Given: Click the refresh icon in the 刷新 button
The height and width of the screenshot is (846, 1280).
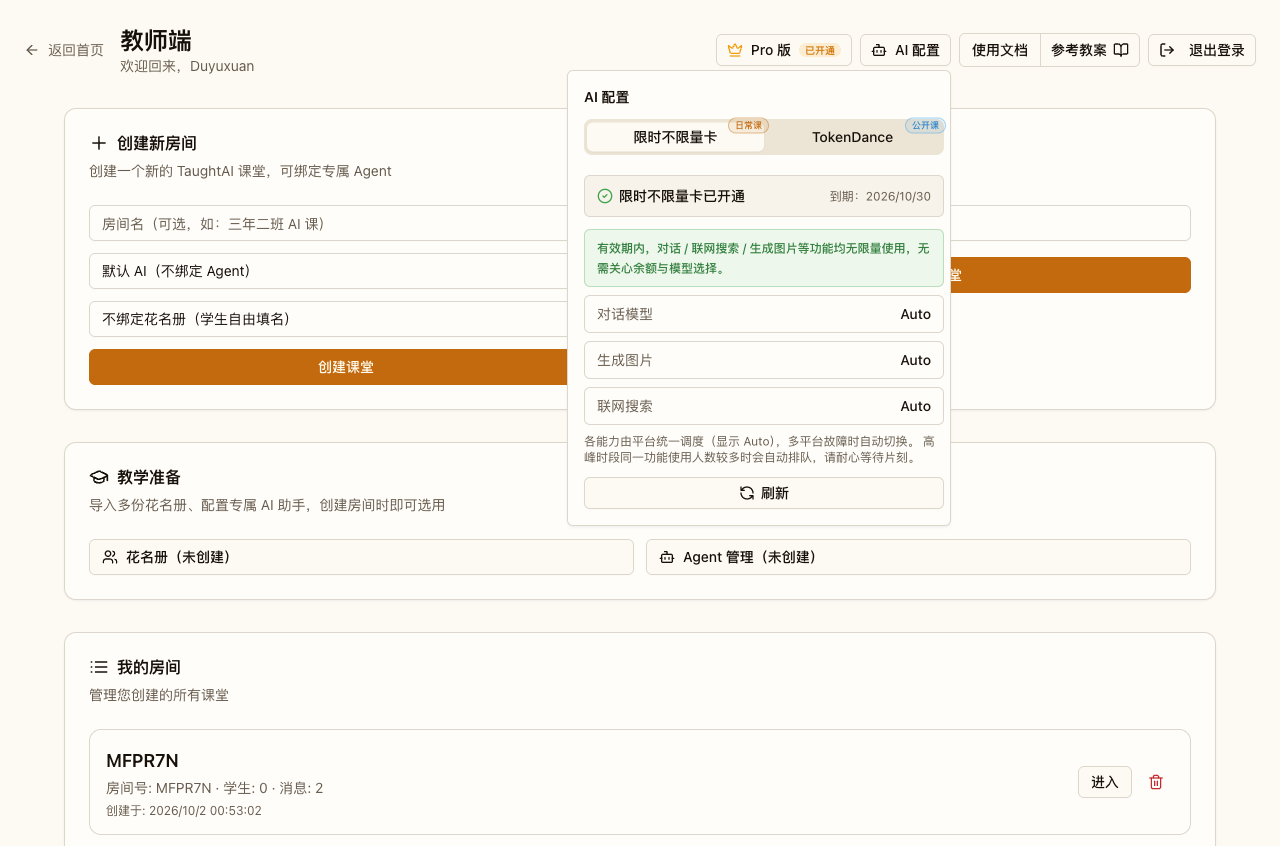Looking at the screenshot, I should click(746, 493).
